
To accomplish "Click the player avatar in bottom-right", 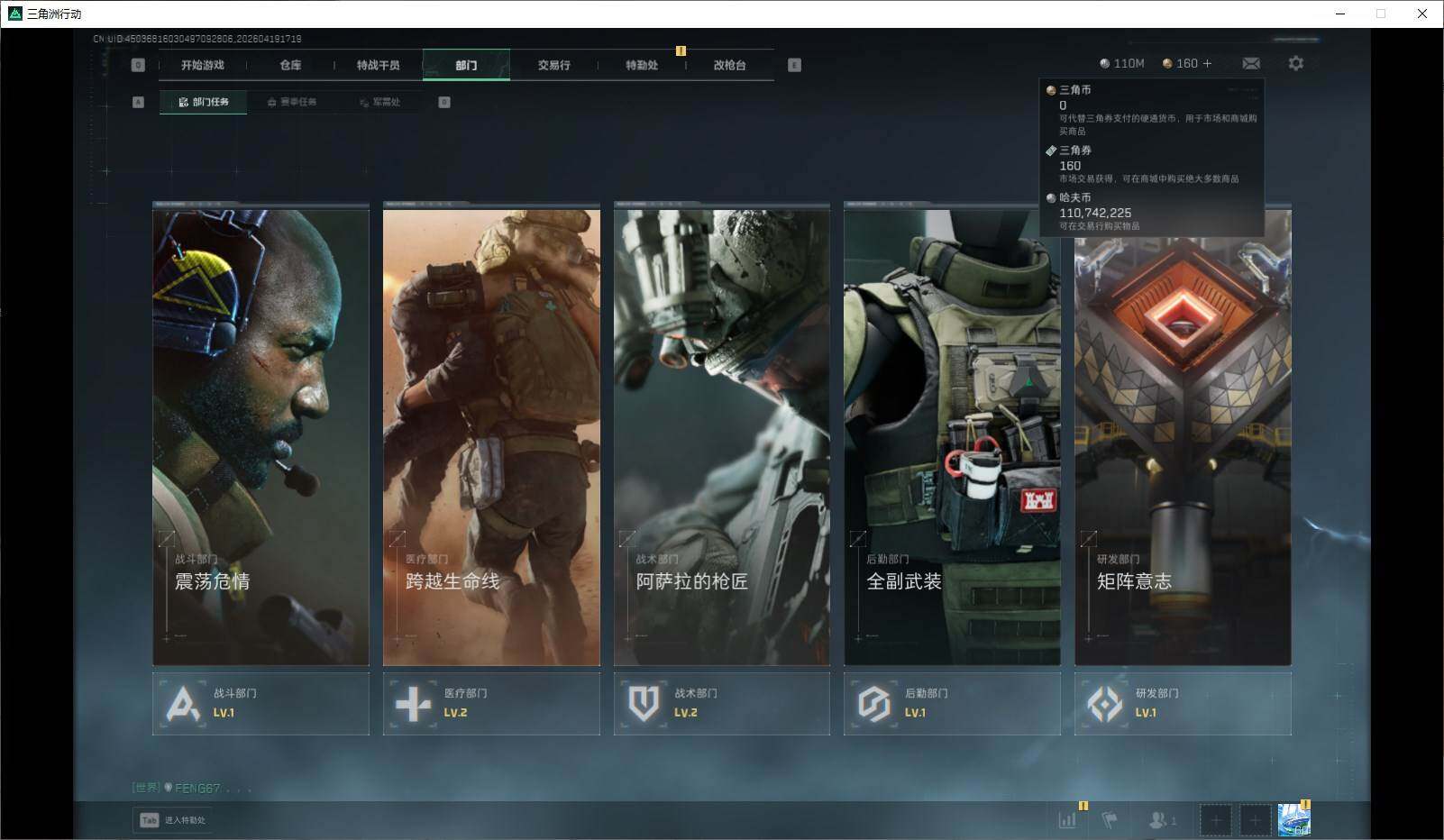I will pos(1293,820).
